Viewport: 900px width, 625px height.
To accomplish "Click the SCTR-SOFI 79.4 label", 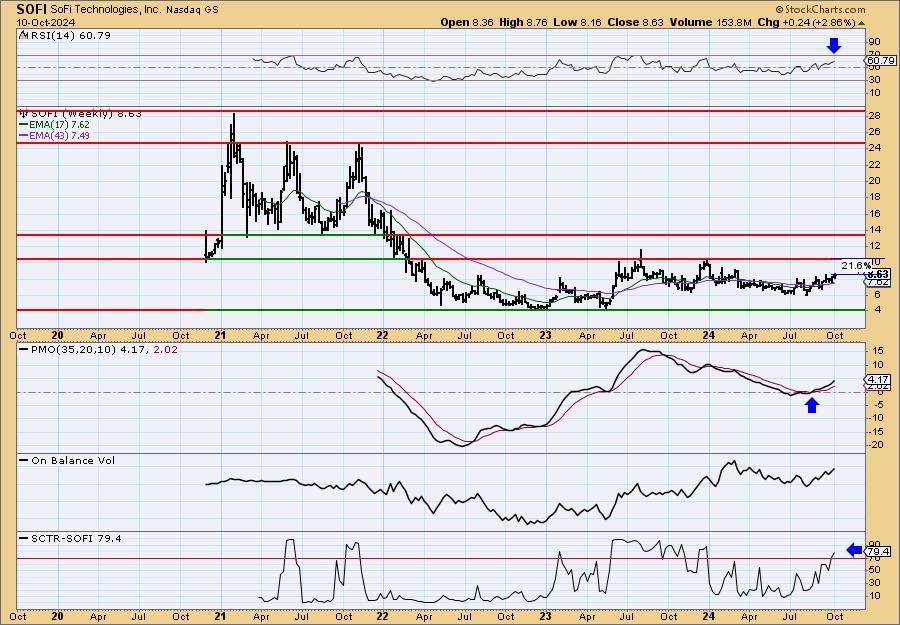I will pyautogui.click(x=76, y=538).
